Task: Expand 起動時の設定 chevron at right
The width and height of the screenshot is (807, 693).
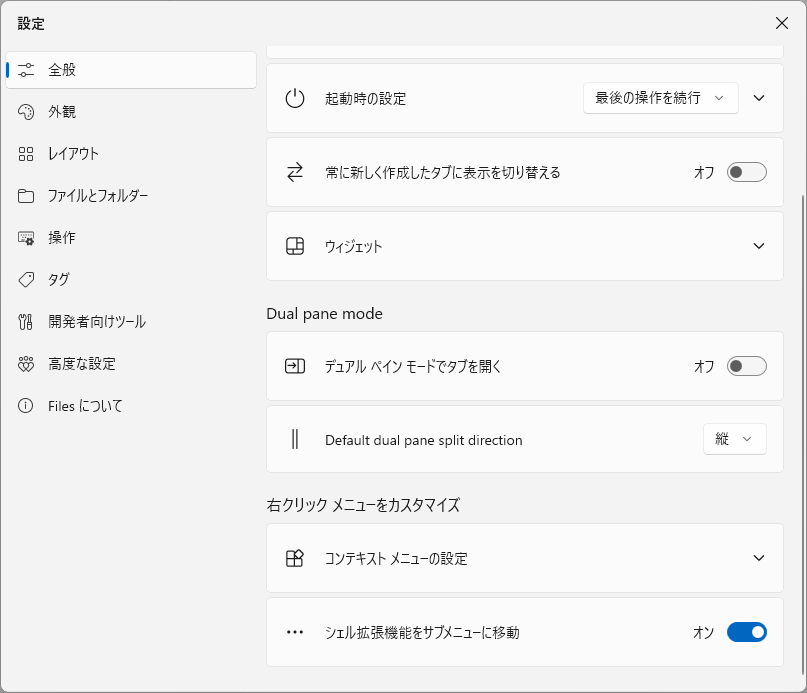Action: [759, 98]
